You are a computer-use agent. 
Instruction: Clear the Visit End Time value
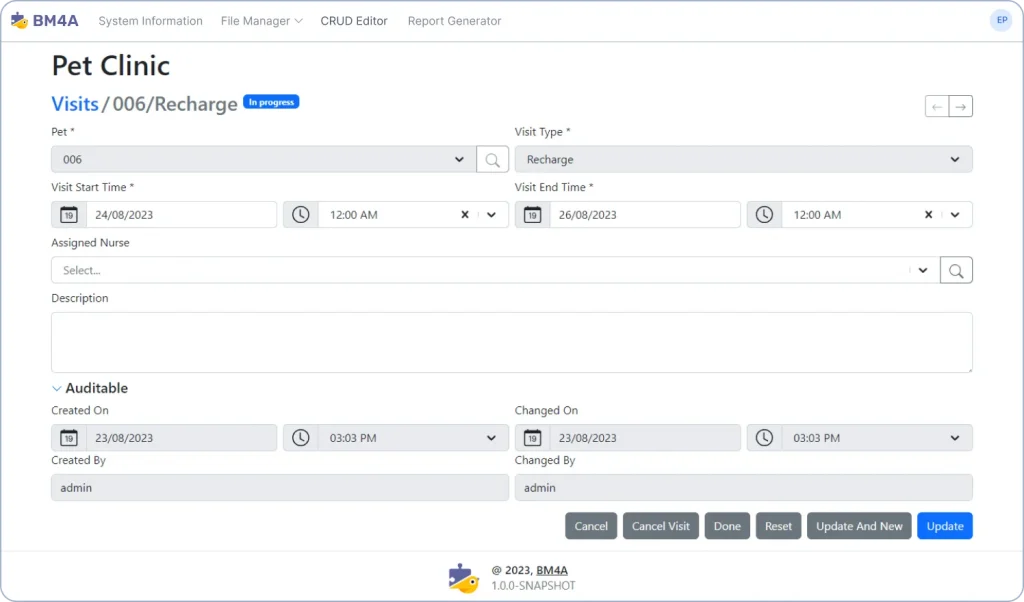point(929,215)
